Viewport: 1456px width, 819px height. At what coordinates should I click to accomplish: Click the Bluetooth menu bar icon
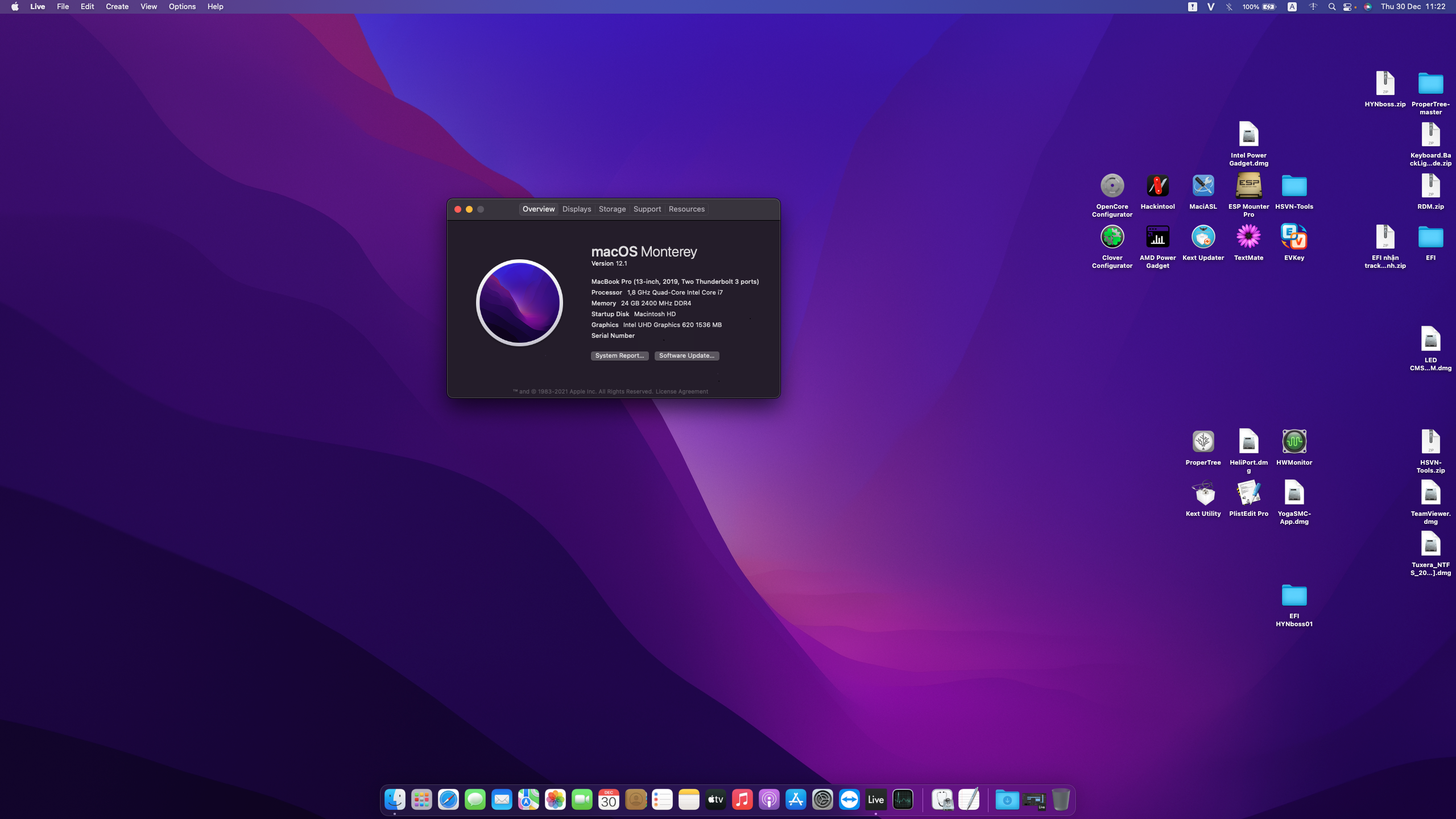(x=1229, y=7)
